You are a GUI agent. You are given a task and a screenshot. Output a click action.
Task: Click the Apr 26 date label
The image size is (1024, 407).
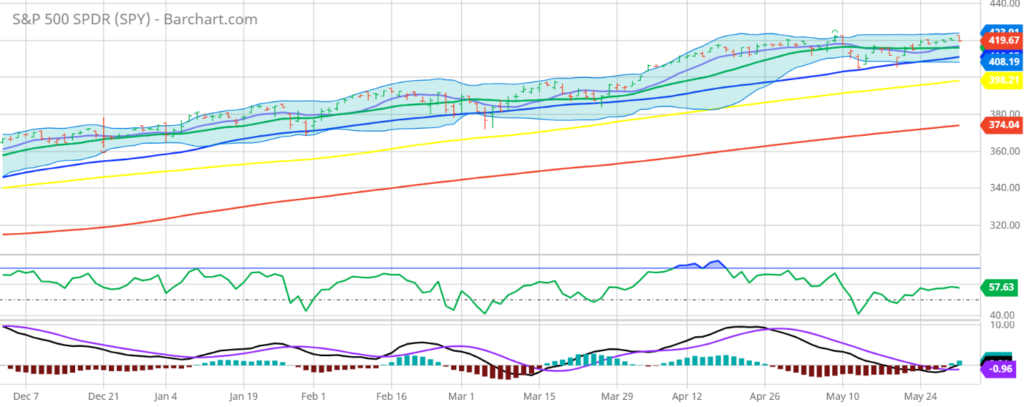tap(765, 396)
